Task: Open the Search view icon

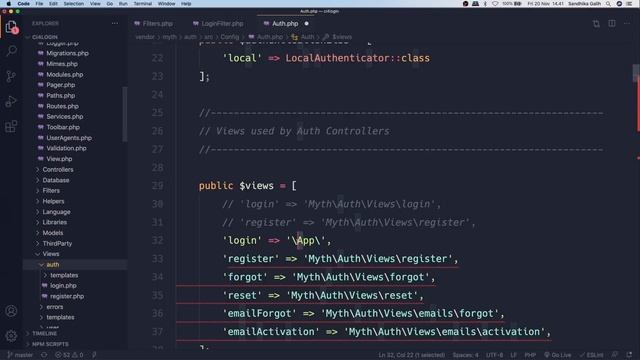Action: coord(11,51)
